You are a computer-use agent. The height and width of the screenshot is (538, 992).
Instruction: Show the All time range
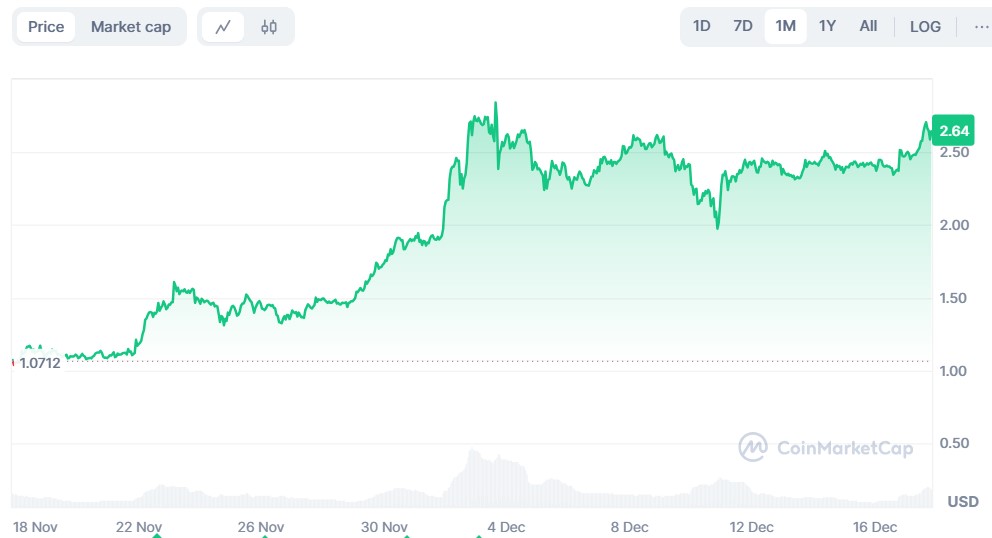pyautogui.click(x=868, y=26)
